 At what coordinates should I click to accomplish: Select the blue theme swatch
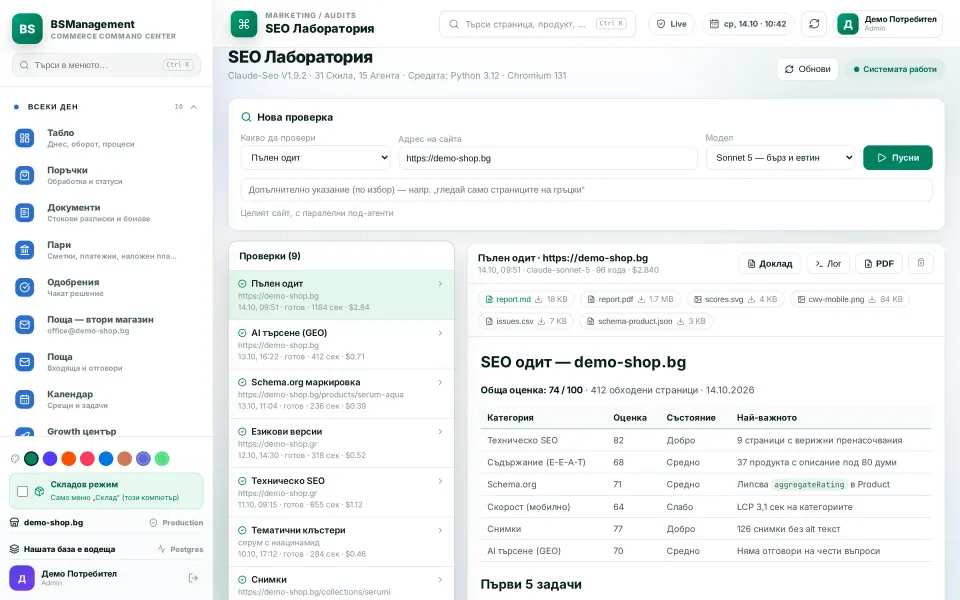click(106, 459)
